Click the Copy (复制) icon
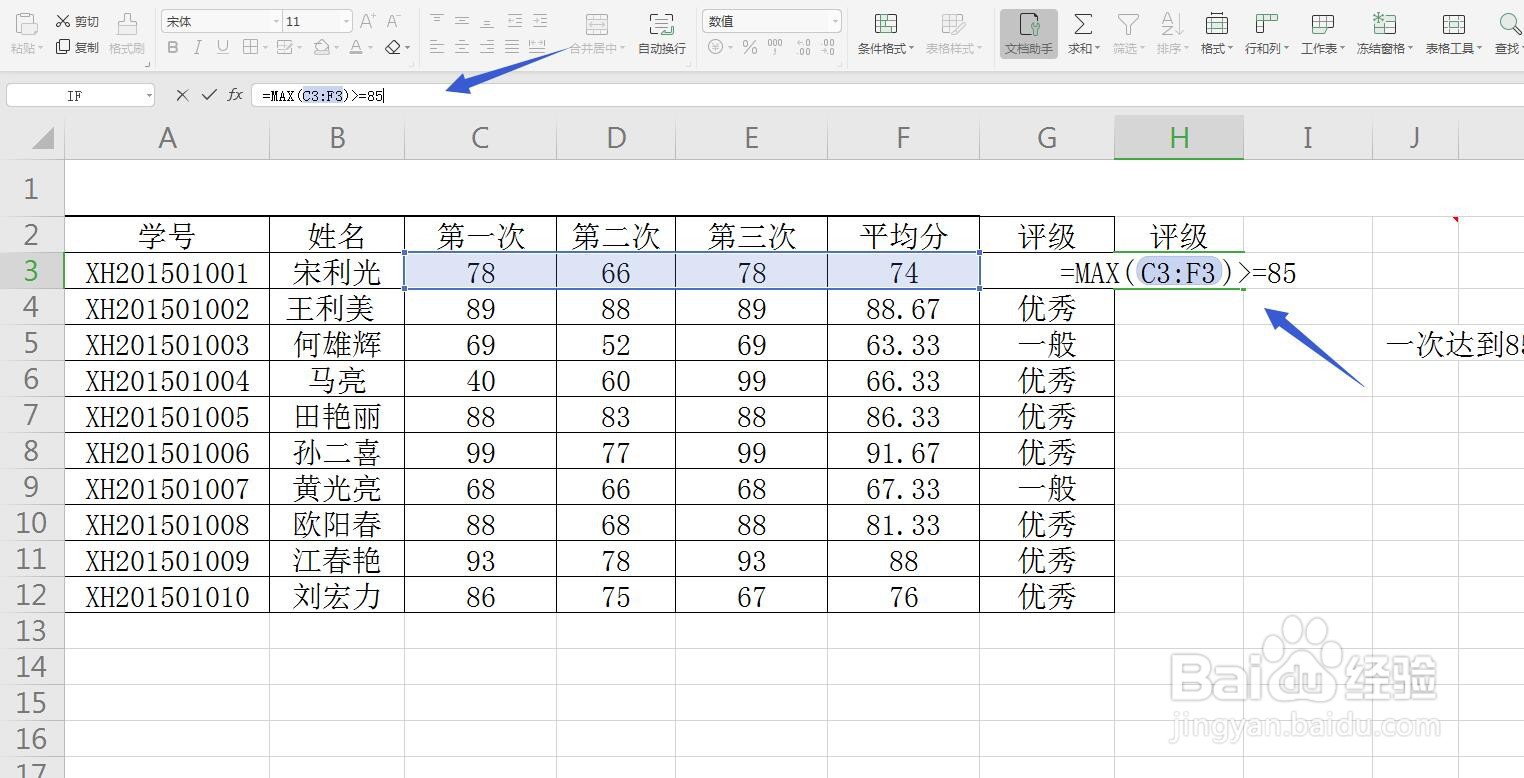The height and width of the screenshot is (778, 1524). point(63,46)
